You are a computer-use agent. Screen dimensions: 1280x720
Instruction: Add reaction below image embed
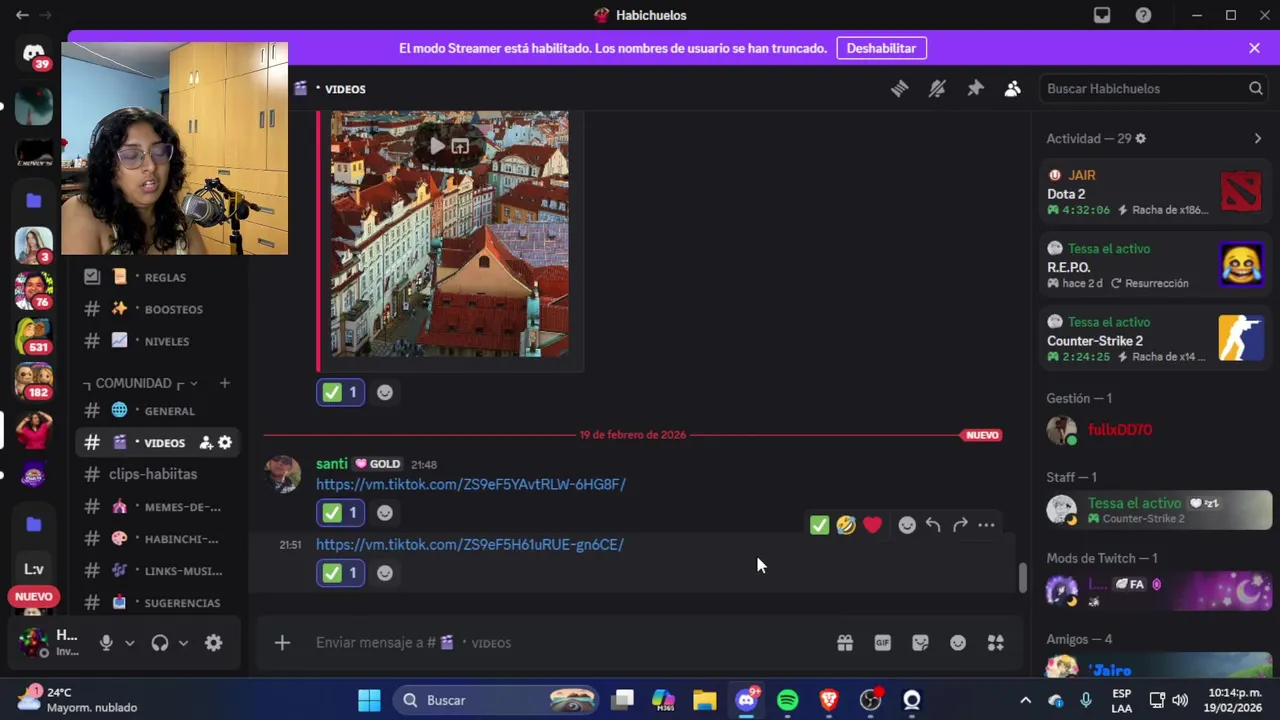point(385,392)
